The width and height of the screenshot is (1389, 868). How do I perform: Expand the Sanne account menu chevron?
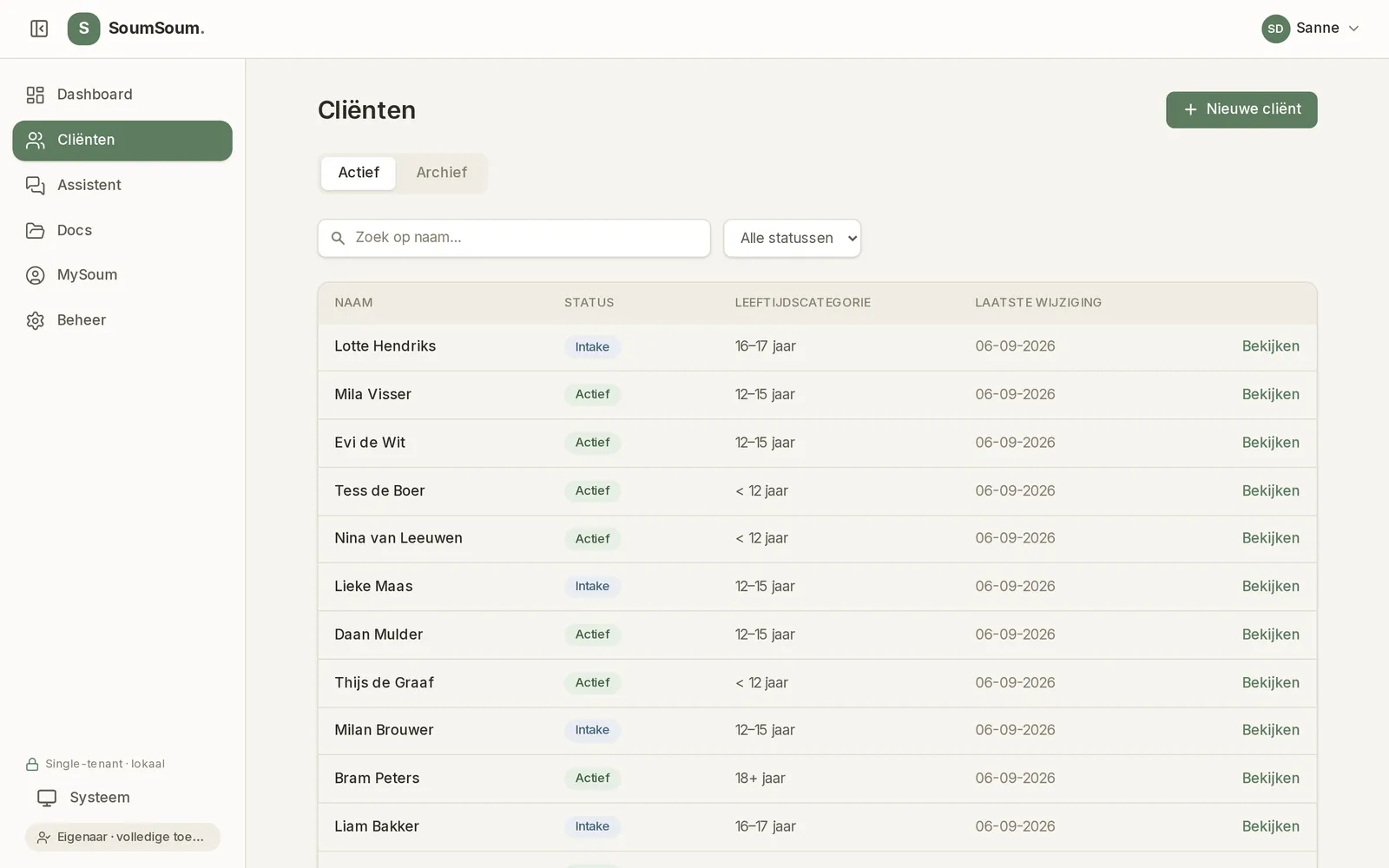coord(1353,29)
